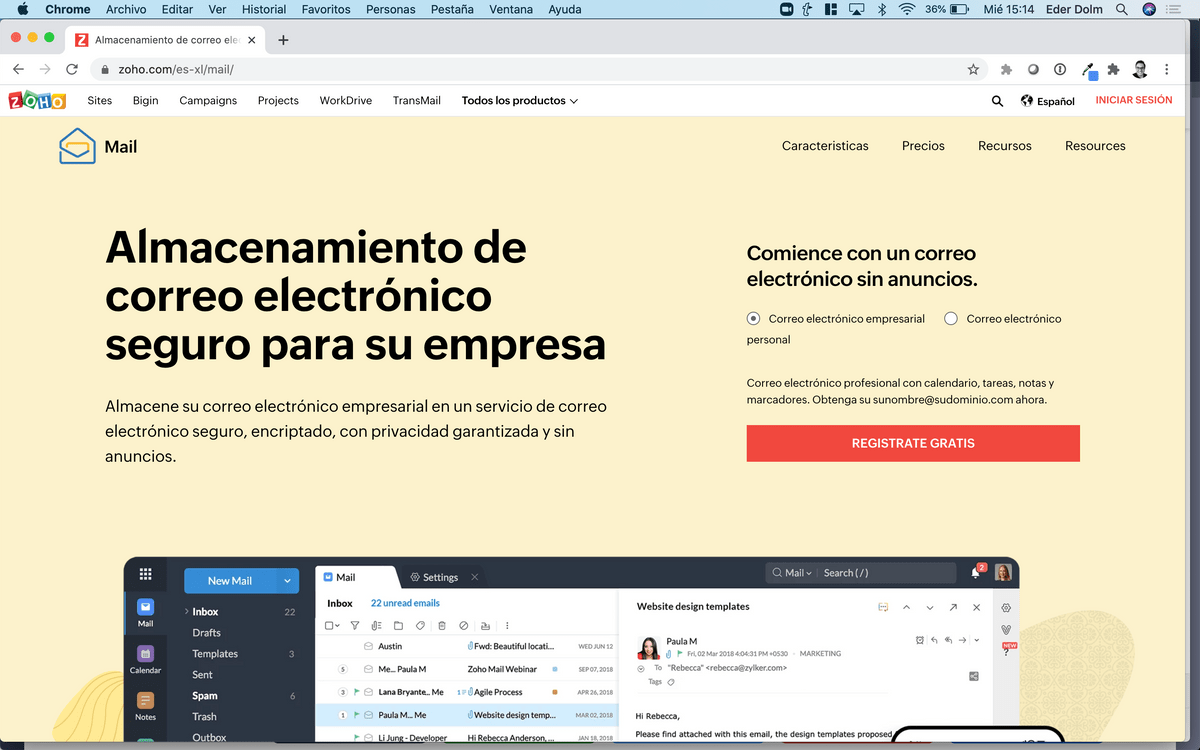Close the Settings tab in mail preview
The height and width of the screenshot is (750, 1200).
(x=475, y=577)
